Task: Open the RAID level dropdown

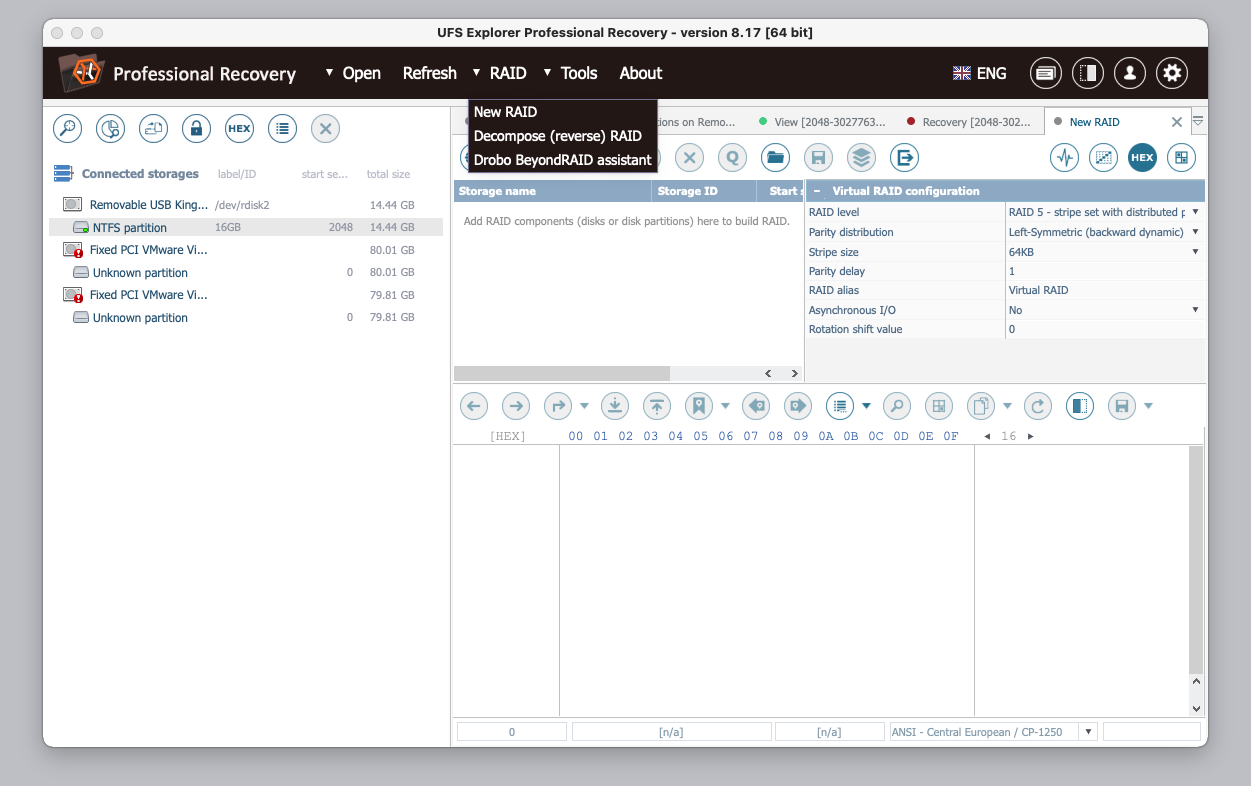Action: click(1195, 212)
